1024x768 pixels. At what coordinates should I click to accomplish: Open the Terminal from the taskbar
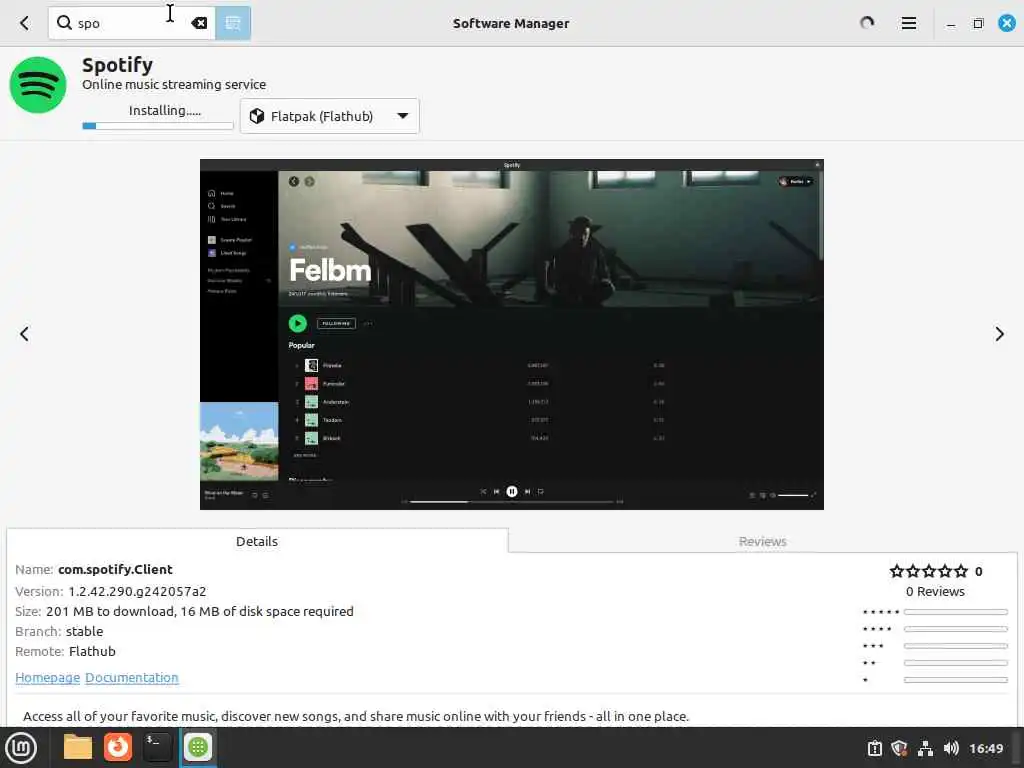pyautogui.click(x=157, y=747)
